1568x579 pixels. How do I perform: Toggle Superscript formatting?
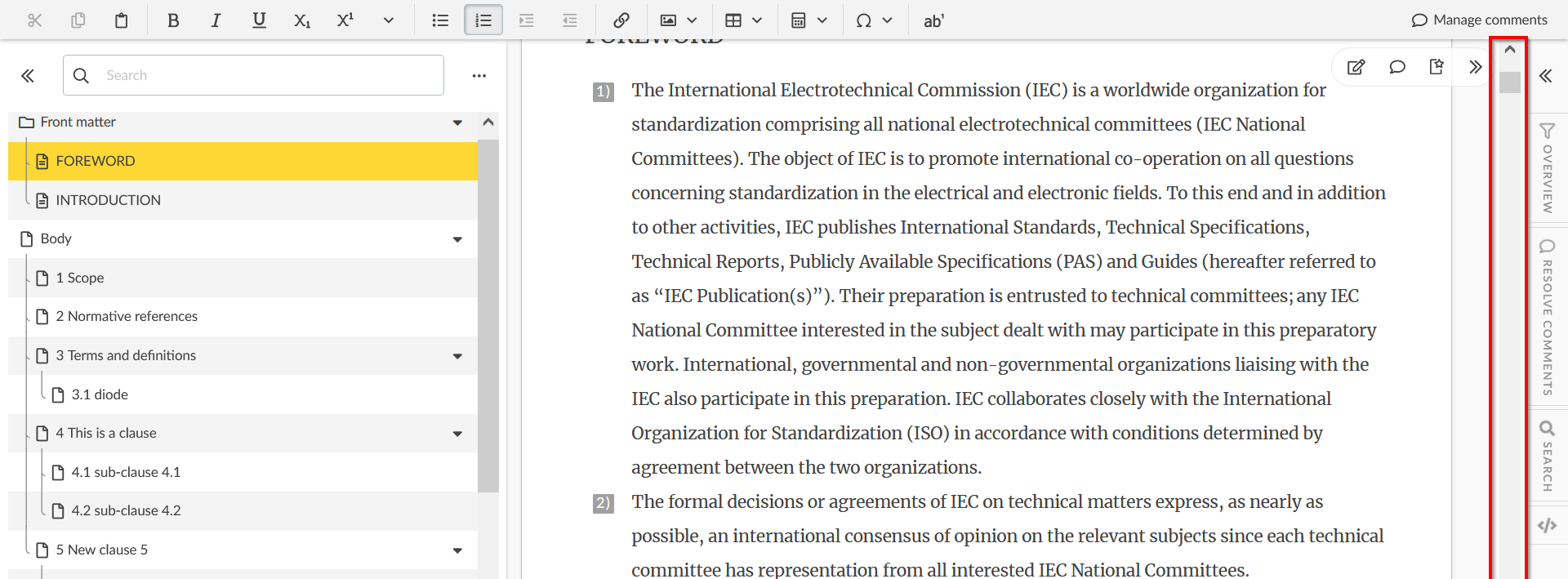pos(345,20)
